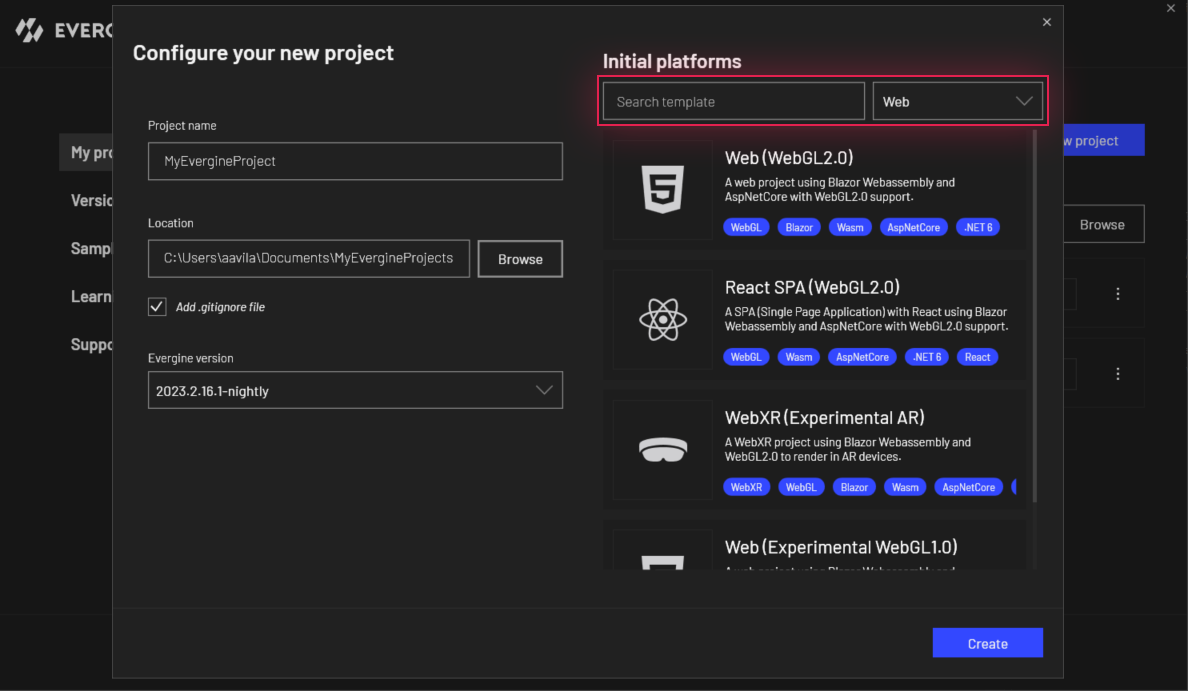This screenshot has width=1188, height=691.
Task: Open the Web platform filter dropdown
Action: click(958, 102)
